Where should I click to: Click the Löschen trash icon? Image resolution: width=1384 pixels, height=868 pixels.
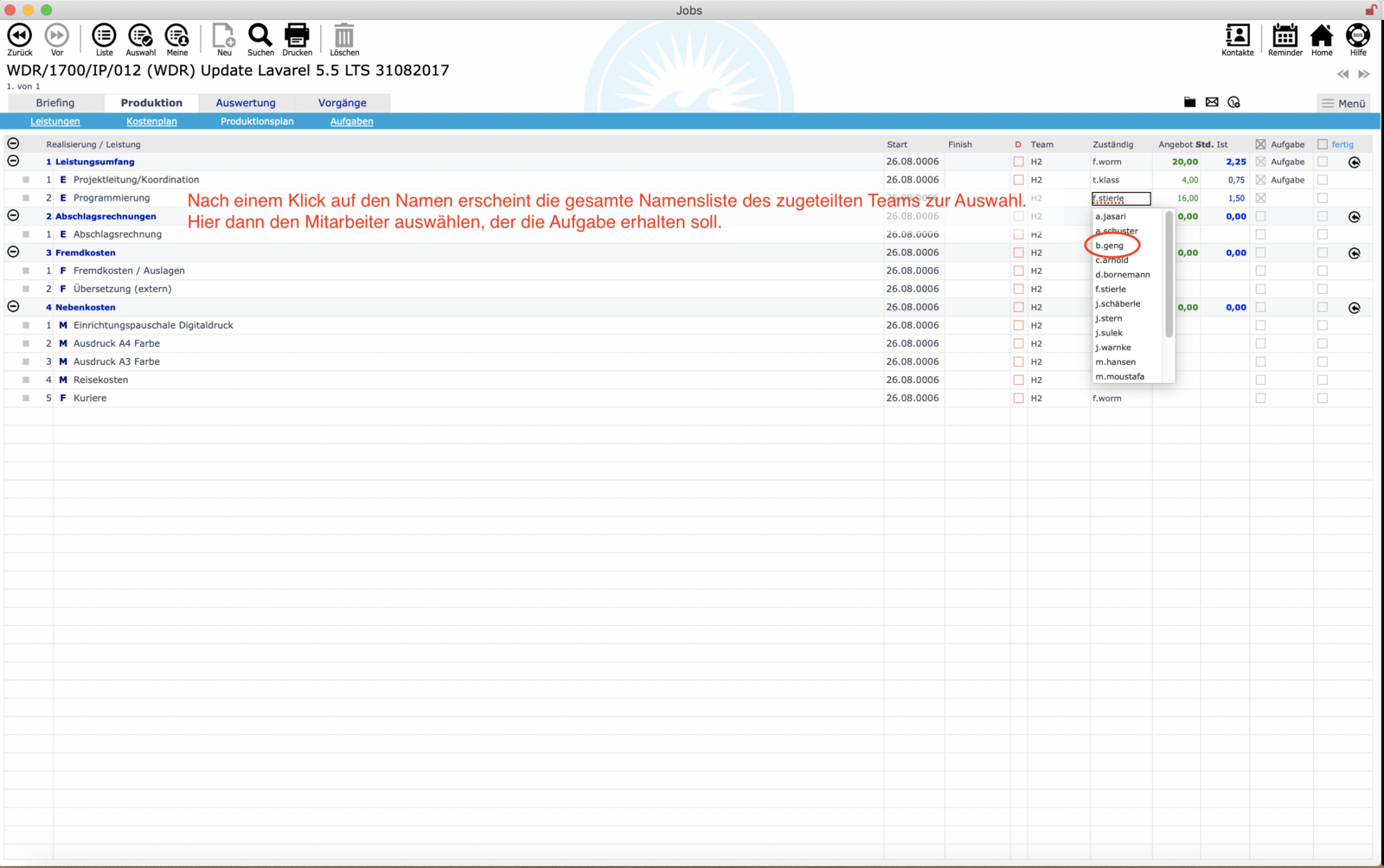tap(344, 35)
